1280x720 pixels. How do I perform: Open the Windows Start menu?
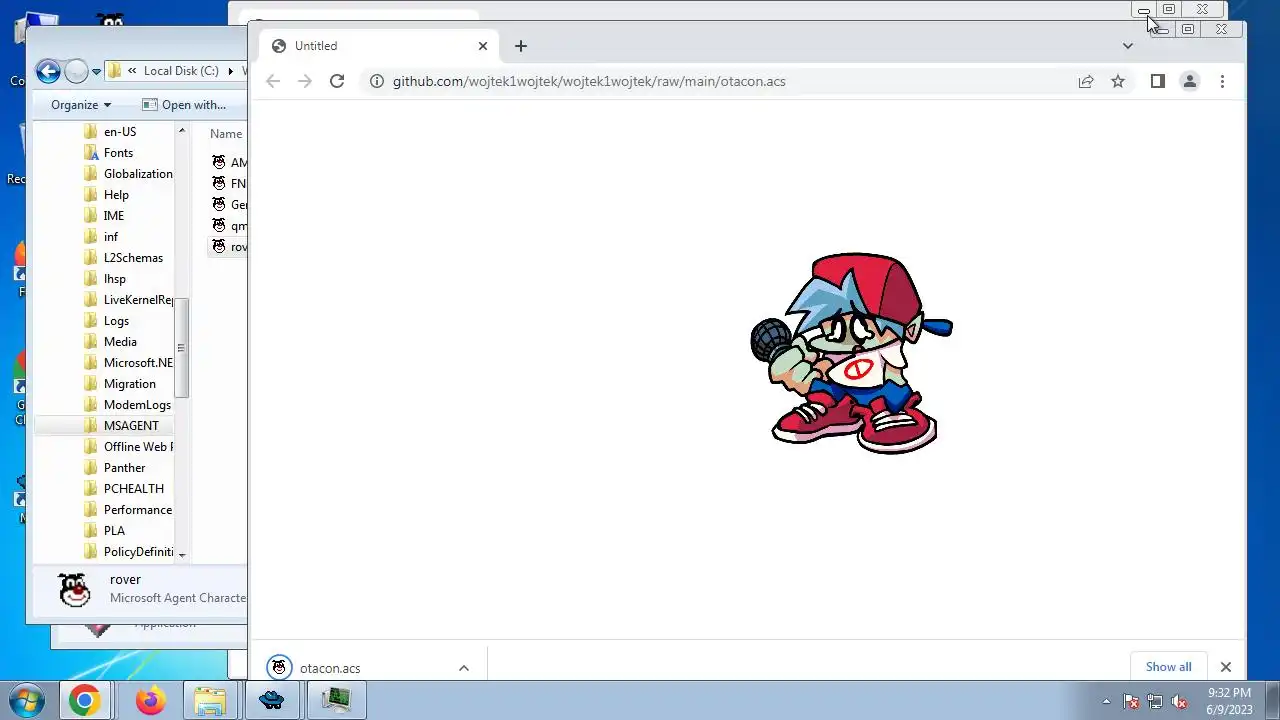27,700
